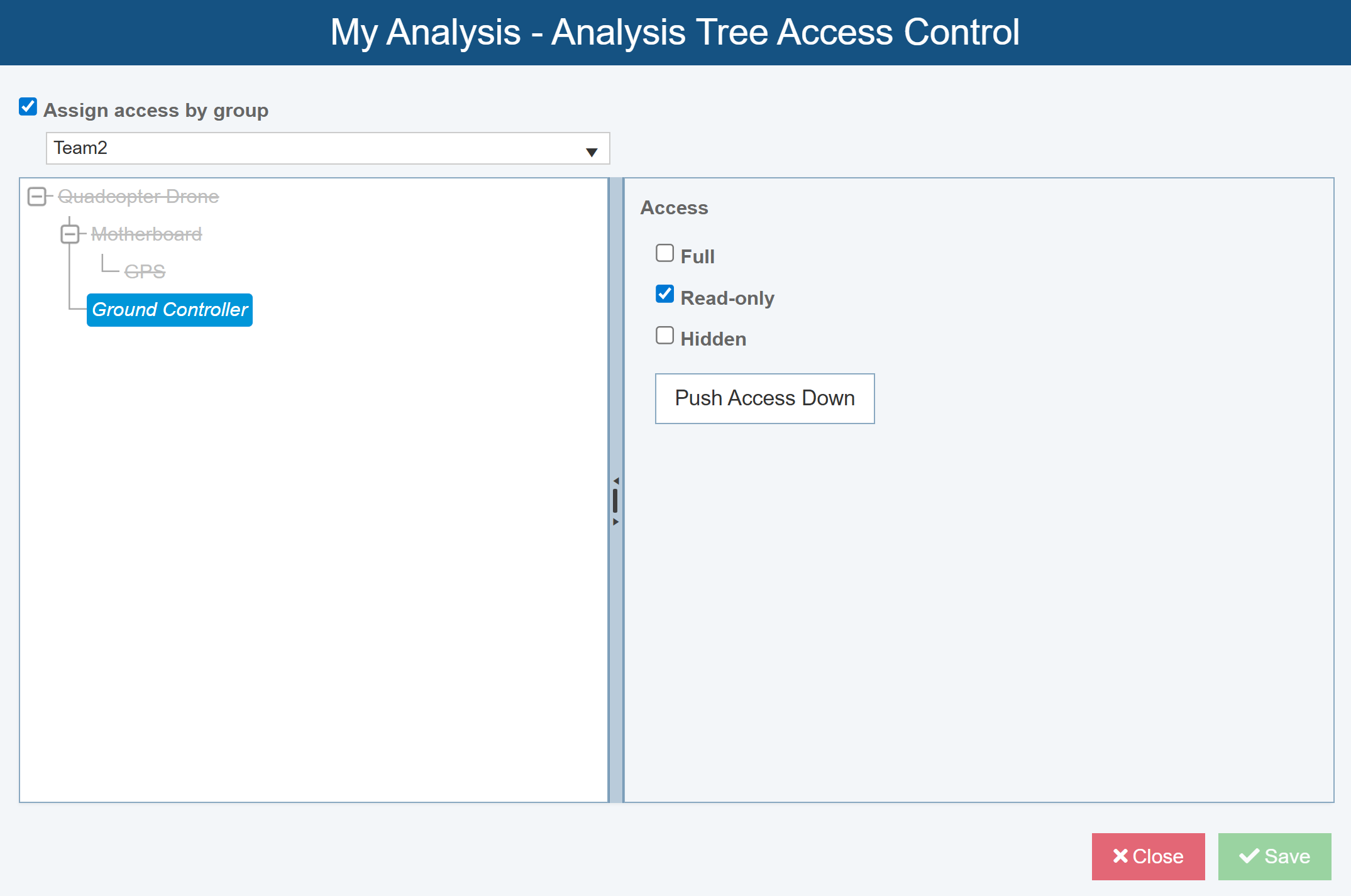Select the Motherboard tree item

[x=146, y=234]
